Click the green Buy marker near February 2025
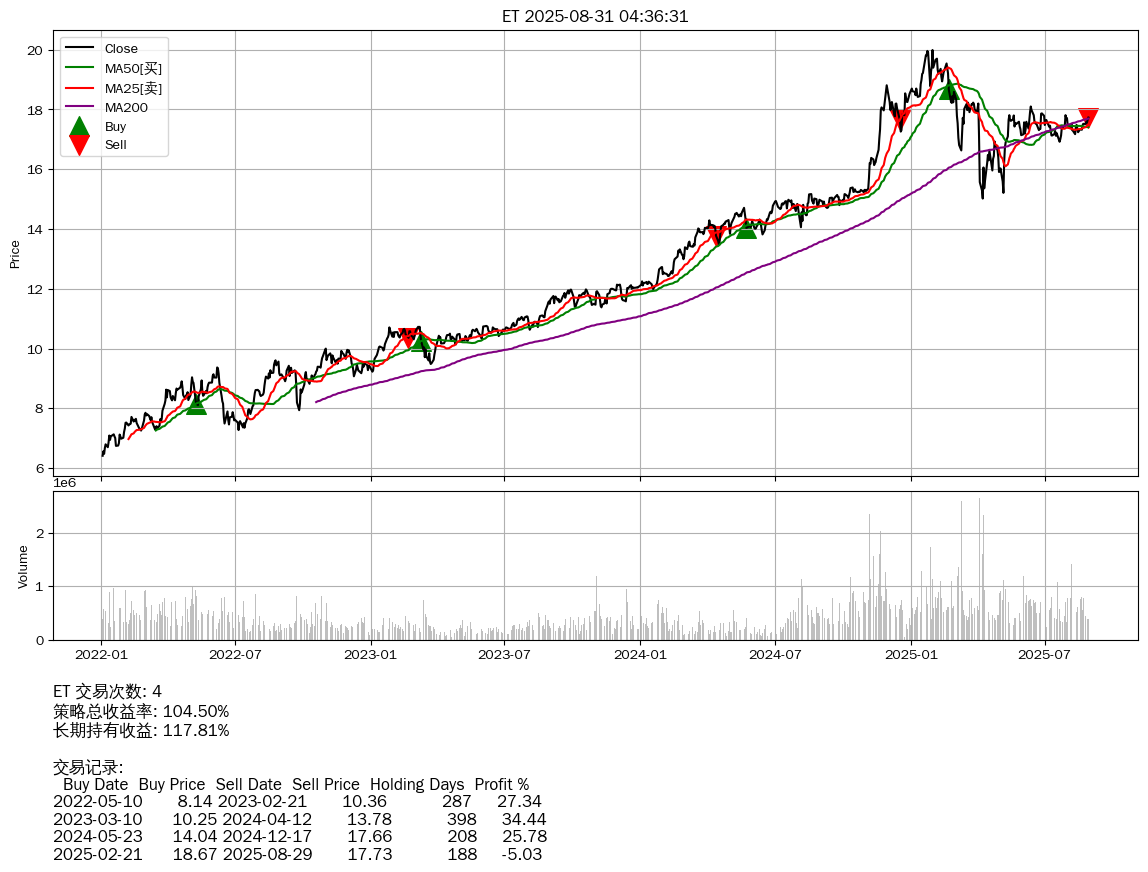 pyautogui.click(x=949, y=90)
